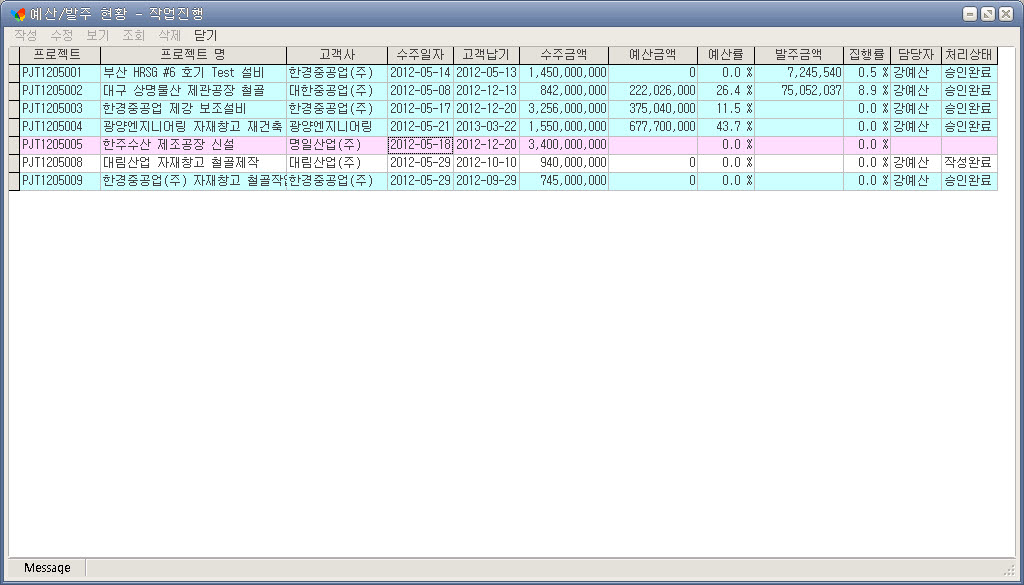Click the 닫기 menu item
This screenshot has width=1024, height=585.
click(206, 35)
